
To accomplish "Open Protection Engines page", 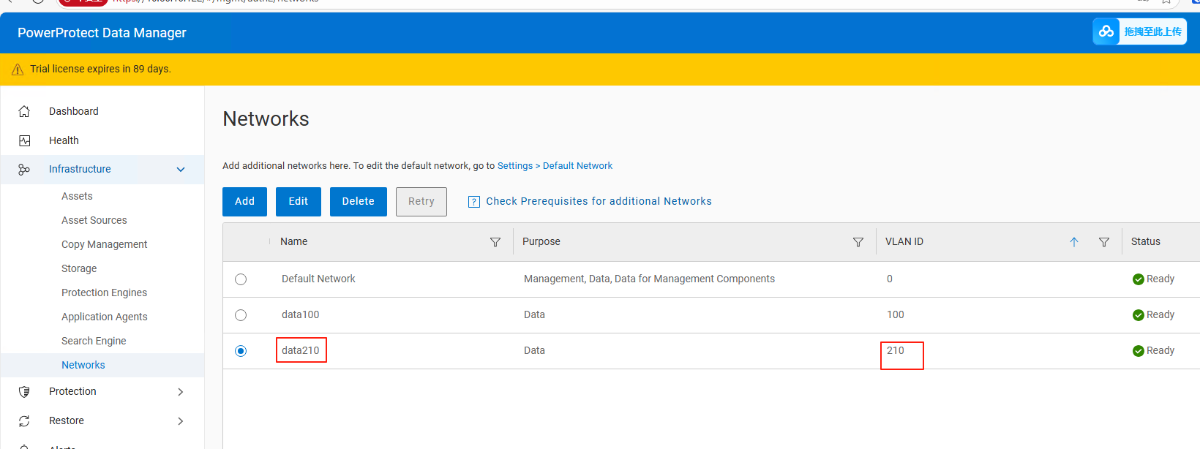I will pyautogui.click(x=104, y=292).
